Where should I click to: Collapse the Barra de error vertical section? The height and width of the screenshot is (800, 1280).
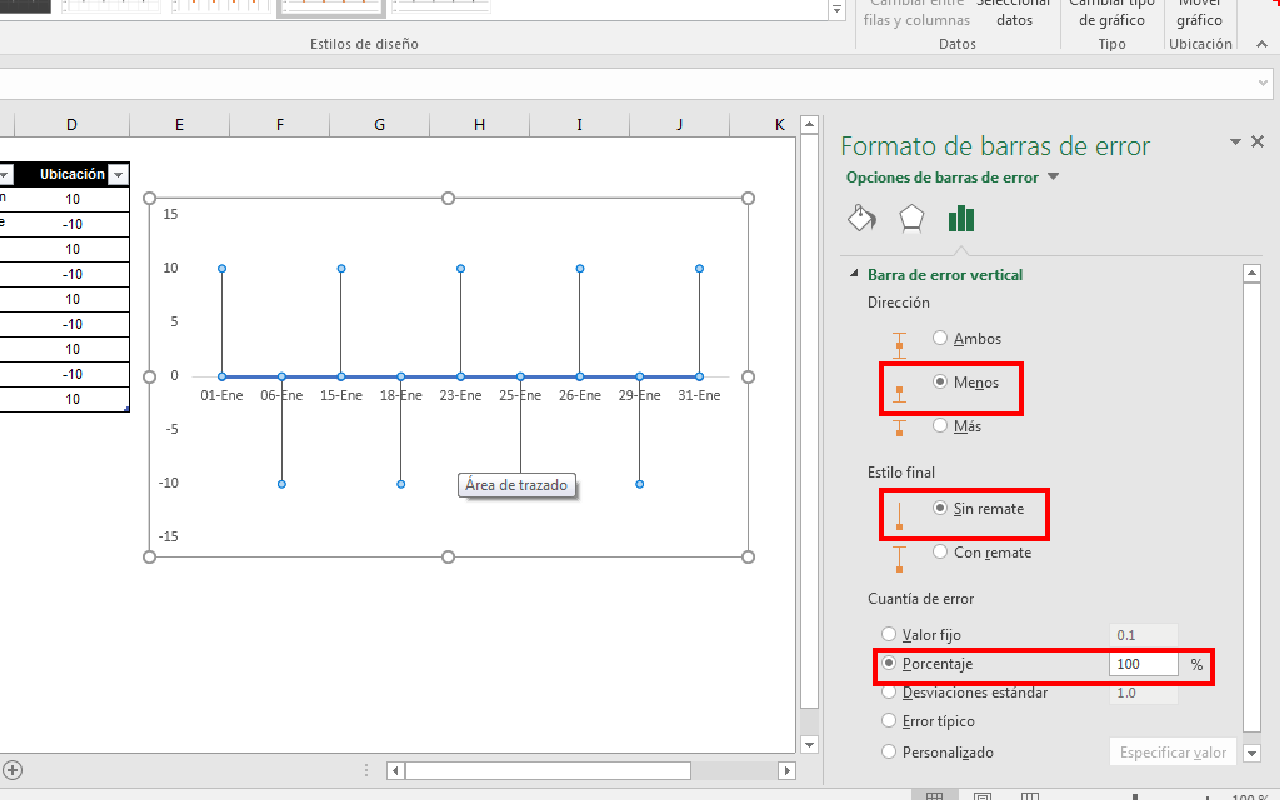pos(854,274)
